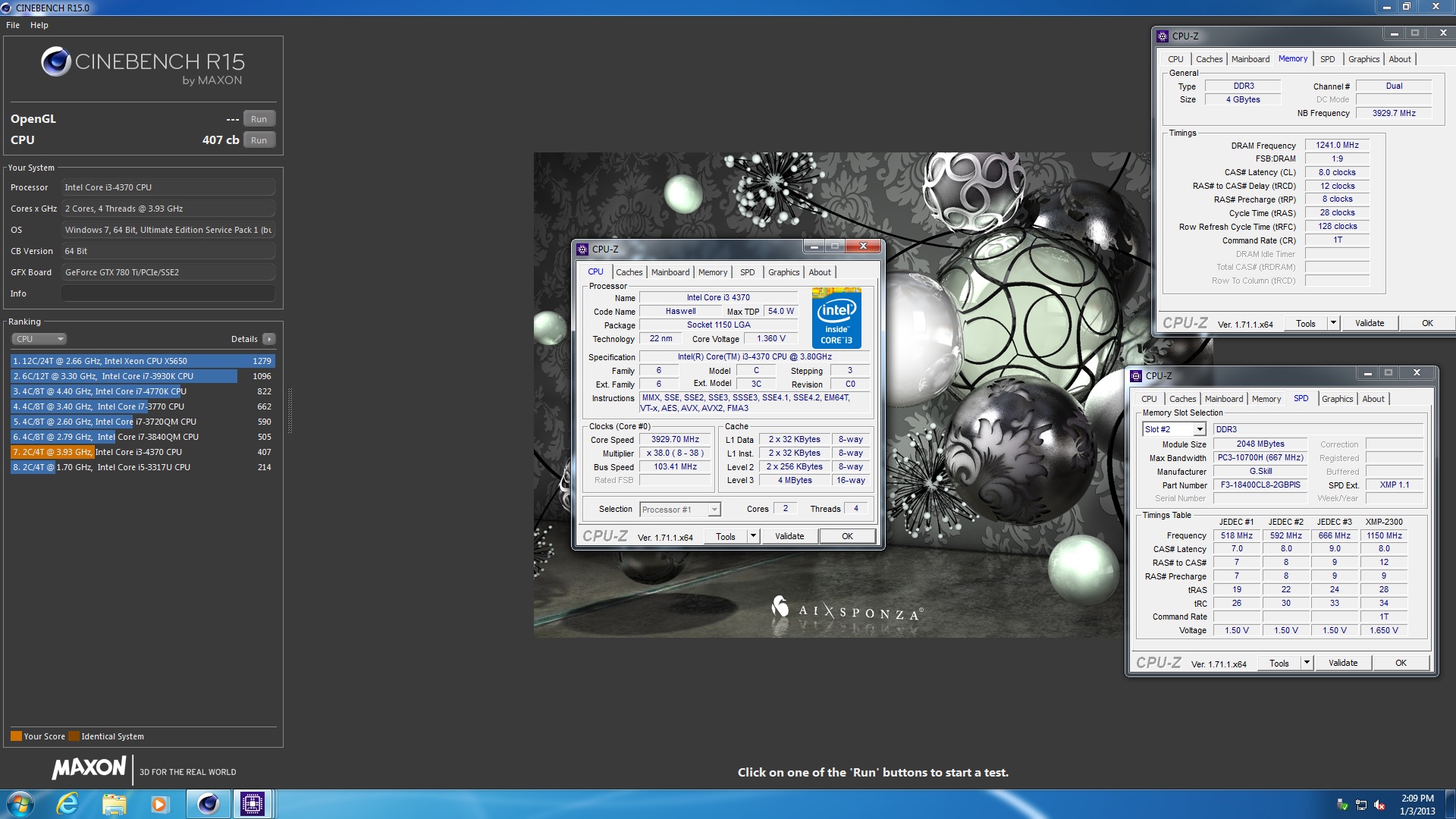Viewport: 1456px width, 819px height.
Task: Select About tab in SPD CPU-Z window
Action: [x=1373, y=399]
